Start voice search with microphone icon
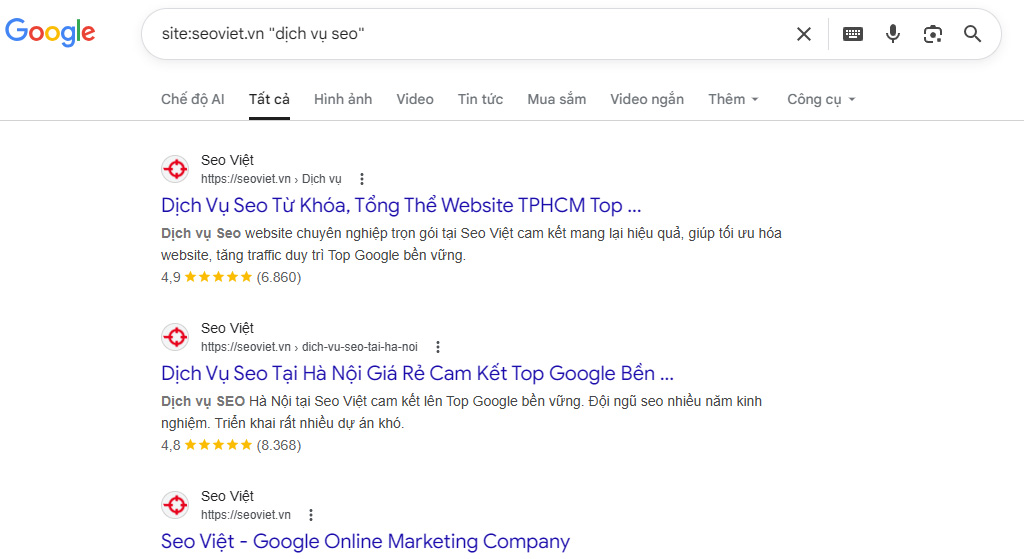The image size is (1024, 559). pyautogui.click(x=893, y=34)
